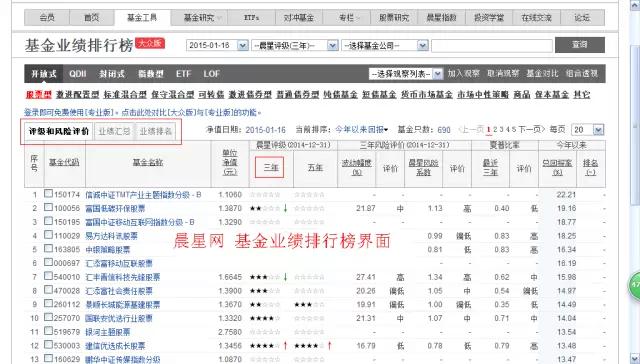Click 加入观察 in the dark toolbar
The height and width of the screenshot is (364, 640).
point(463,73)
